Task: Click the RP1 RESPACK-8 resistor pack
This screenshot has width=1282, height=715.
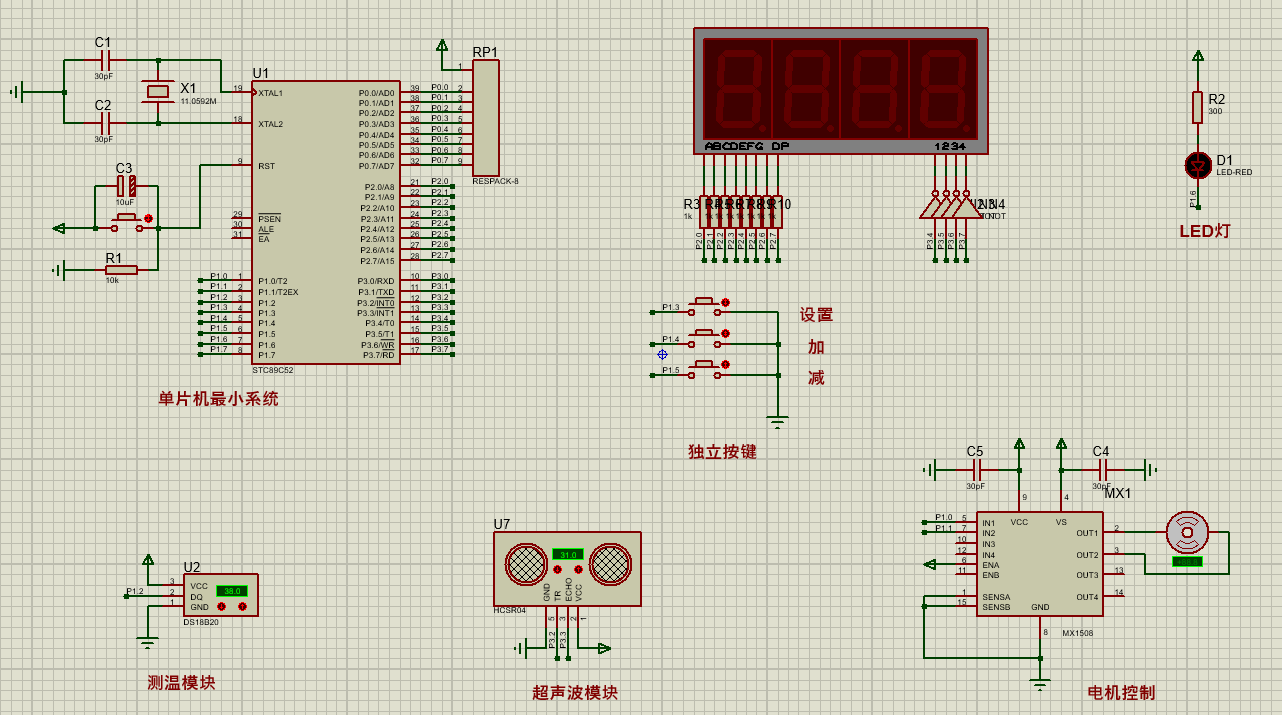Action: 485,118
